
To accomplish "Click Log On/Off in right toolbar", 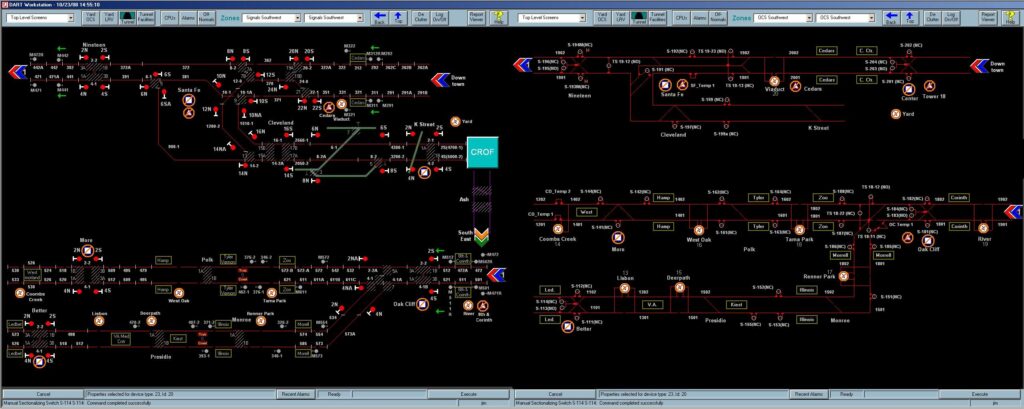I will (951, 18).
